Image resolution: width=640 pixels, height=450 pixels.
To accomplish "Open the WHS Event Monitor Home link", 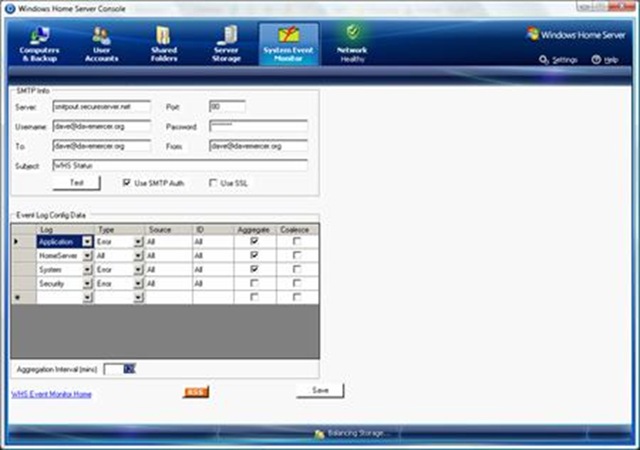I will [x=51, y=394].
